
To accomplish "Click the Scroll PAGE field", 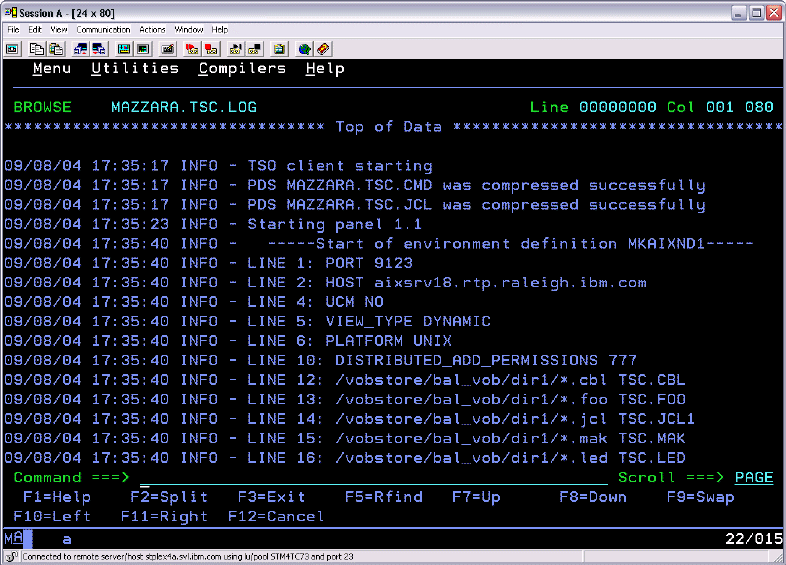I will 754,477.
